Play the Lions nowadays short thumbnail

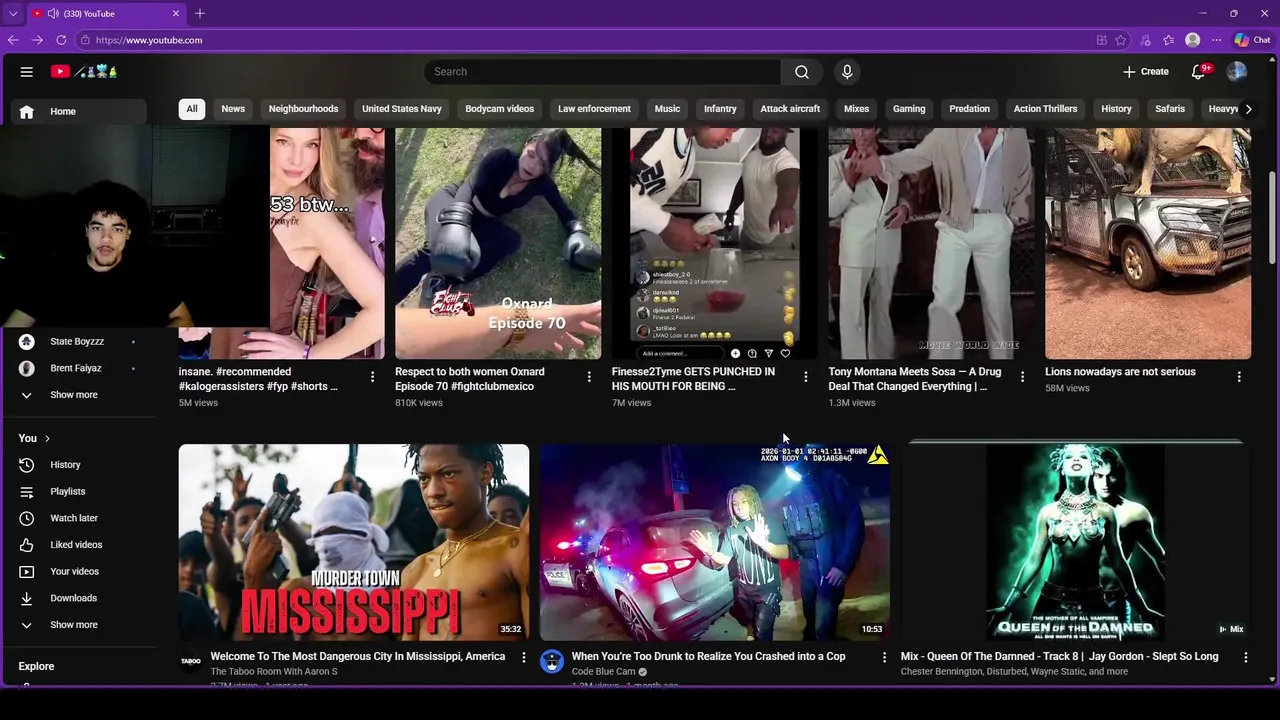(x=1148, y=243)
